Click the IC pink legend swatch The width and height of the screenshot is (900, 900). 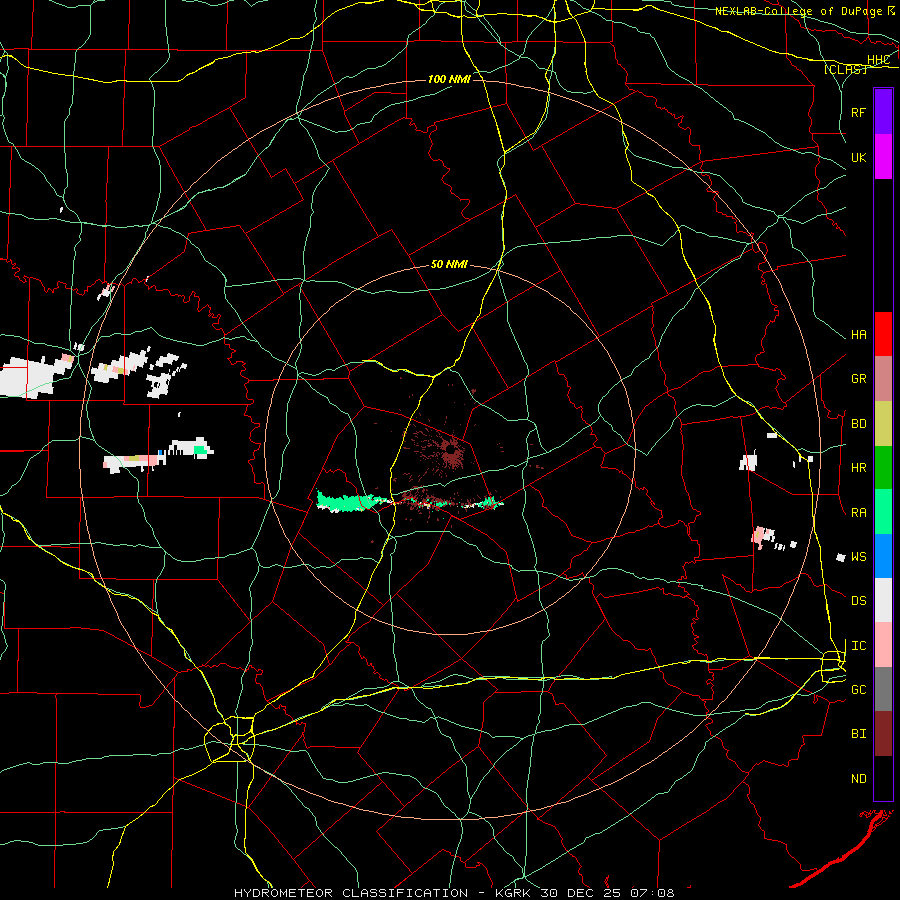[883, 645]
